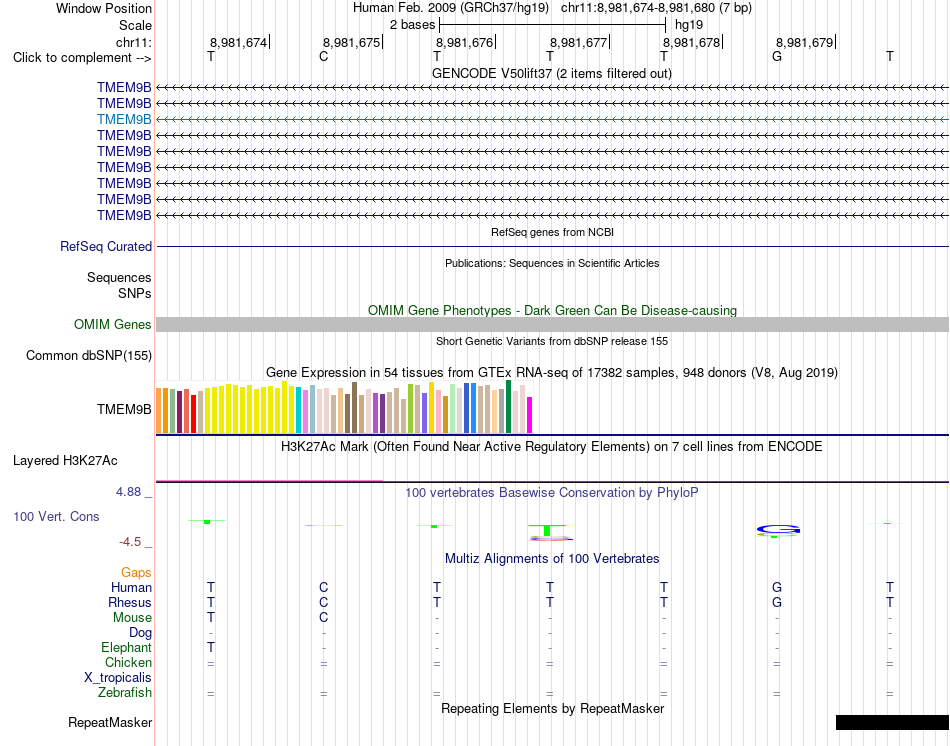Click the TMEM9B label beside the GTEx chart

(x=124, y=410)
